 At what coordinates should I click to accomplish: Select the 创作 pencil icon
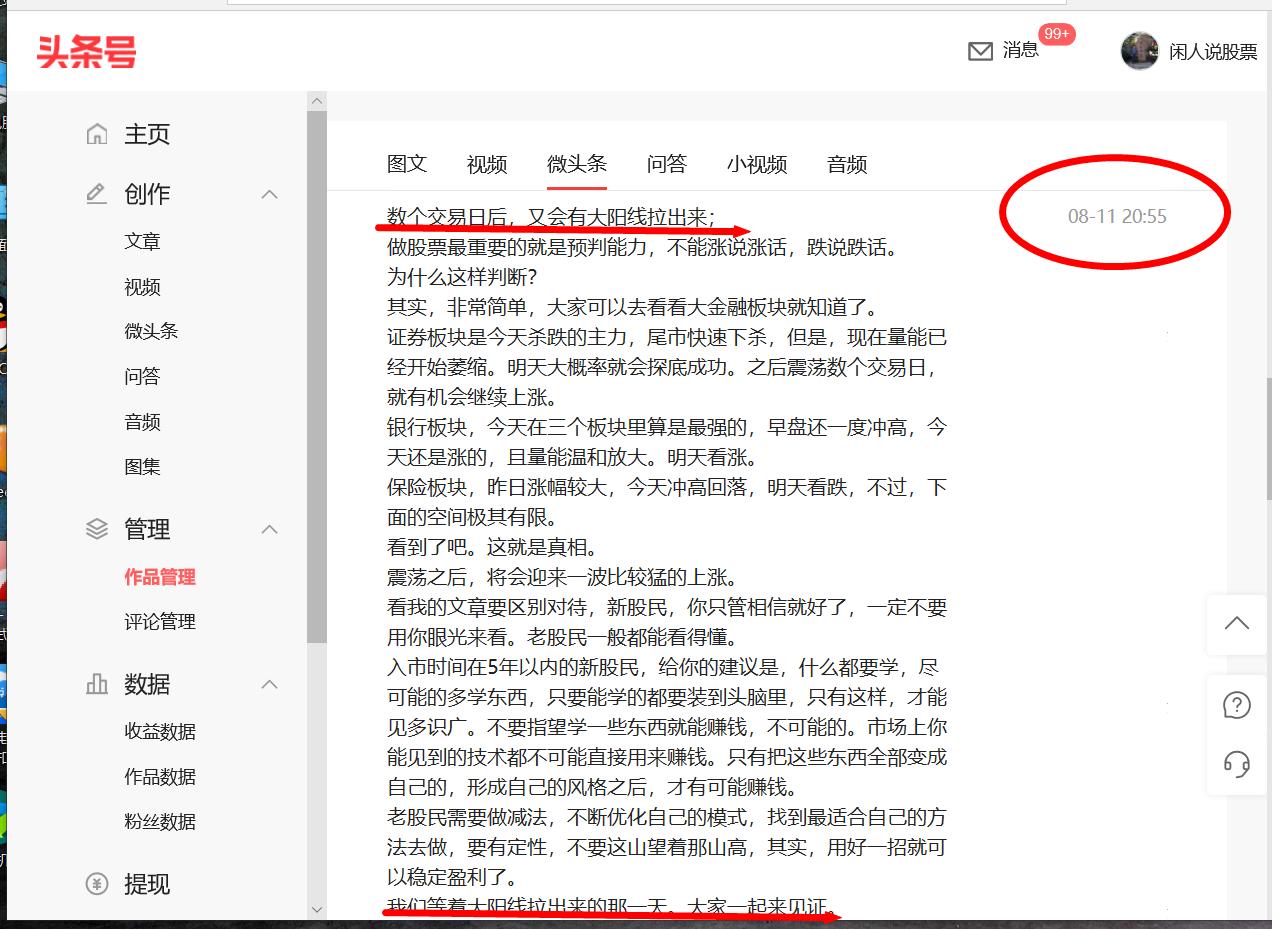(96, 194)
